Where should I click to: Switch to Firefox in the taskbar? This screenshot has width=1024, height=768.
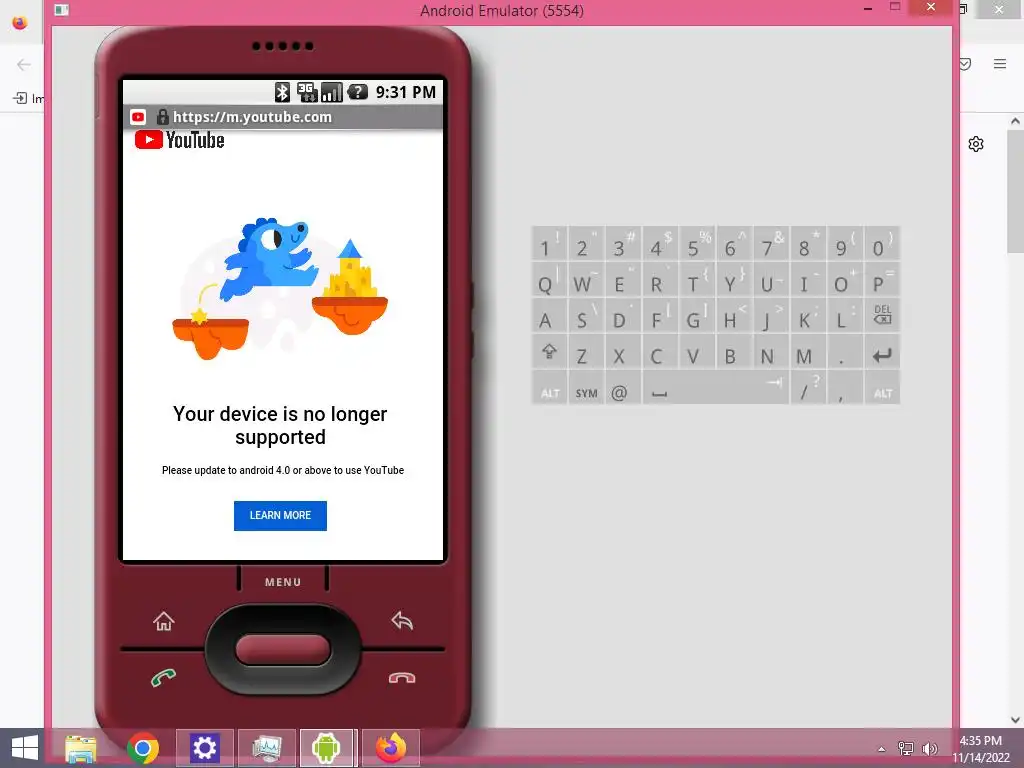point(391,748)
